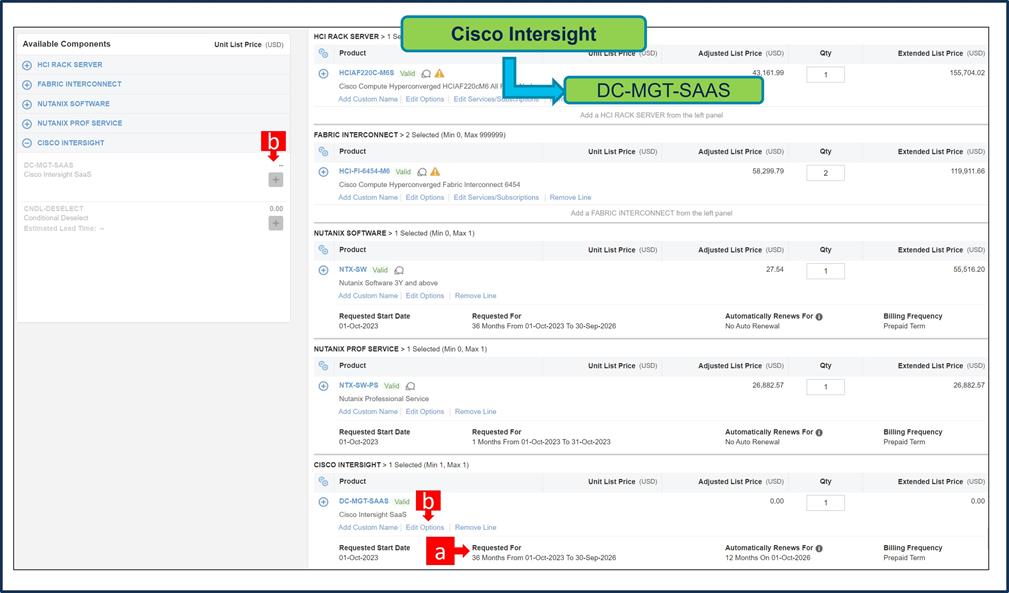Viewport: 1009px width, 593px height.
Task: Remove Line for NTX-SW
Action: 476,296
